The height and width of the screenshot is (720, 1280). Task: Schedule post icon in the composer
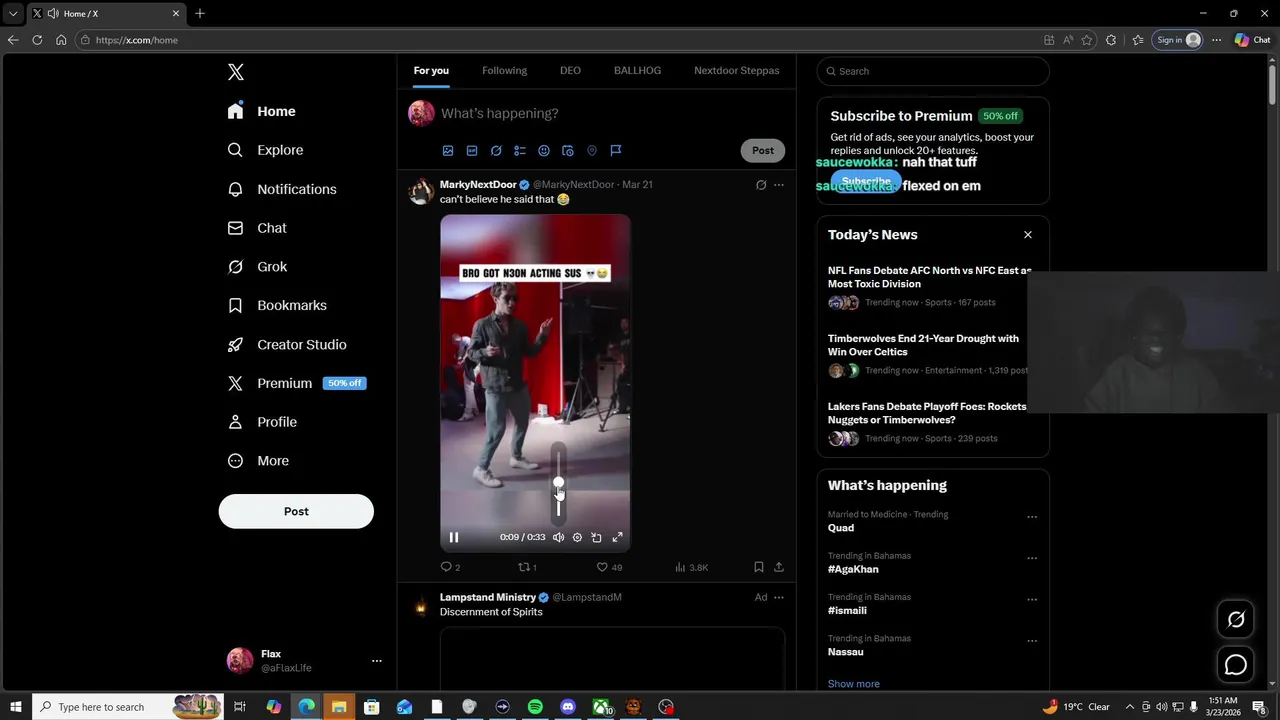pos(568,150)
